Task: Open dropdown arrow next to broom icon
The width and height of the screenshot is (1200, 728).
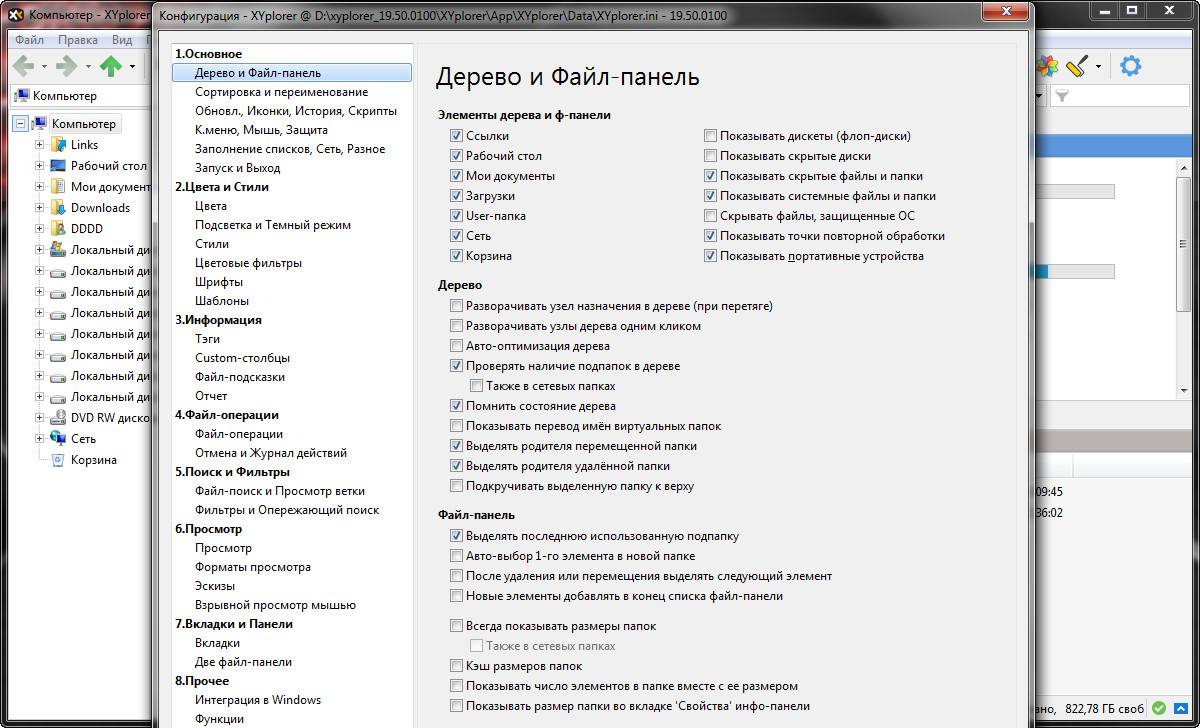Action: pyautogui.click(x=1098, y=67)
